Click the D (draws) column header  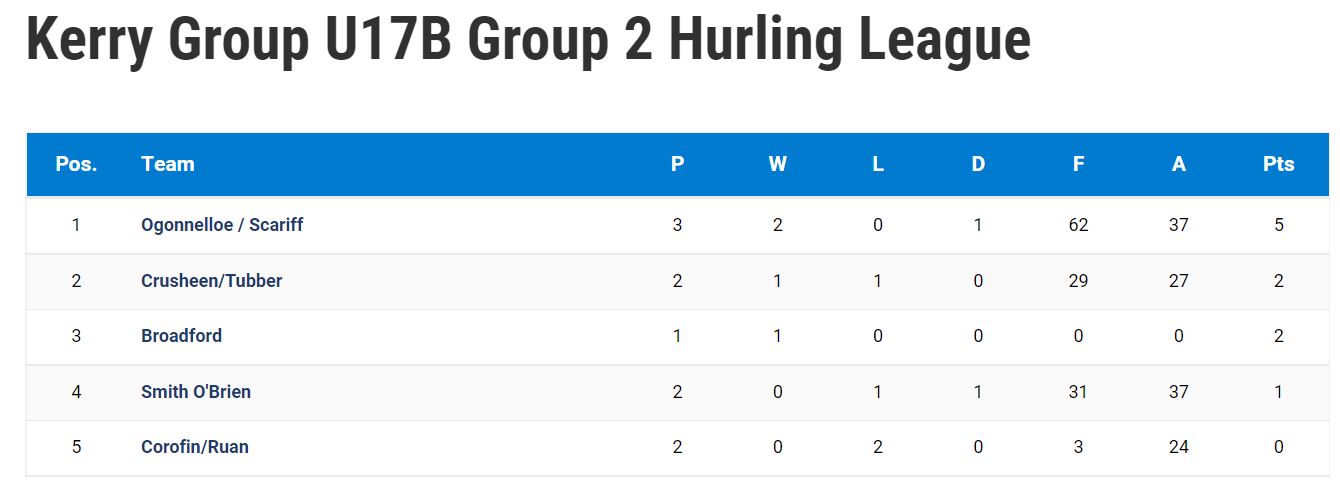(x=978, y=164)
